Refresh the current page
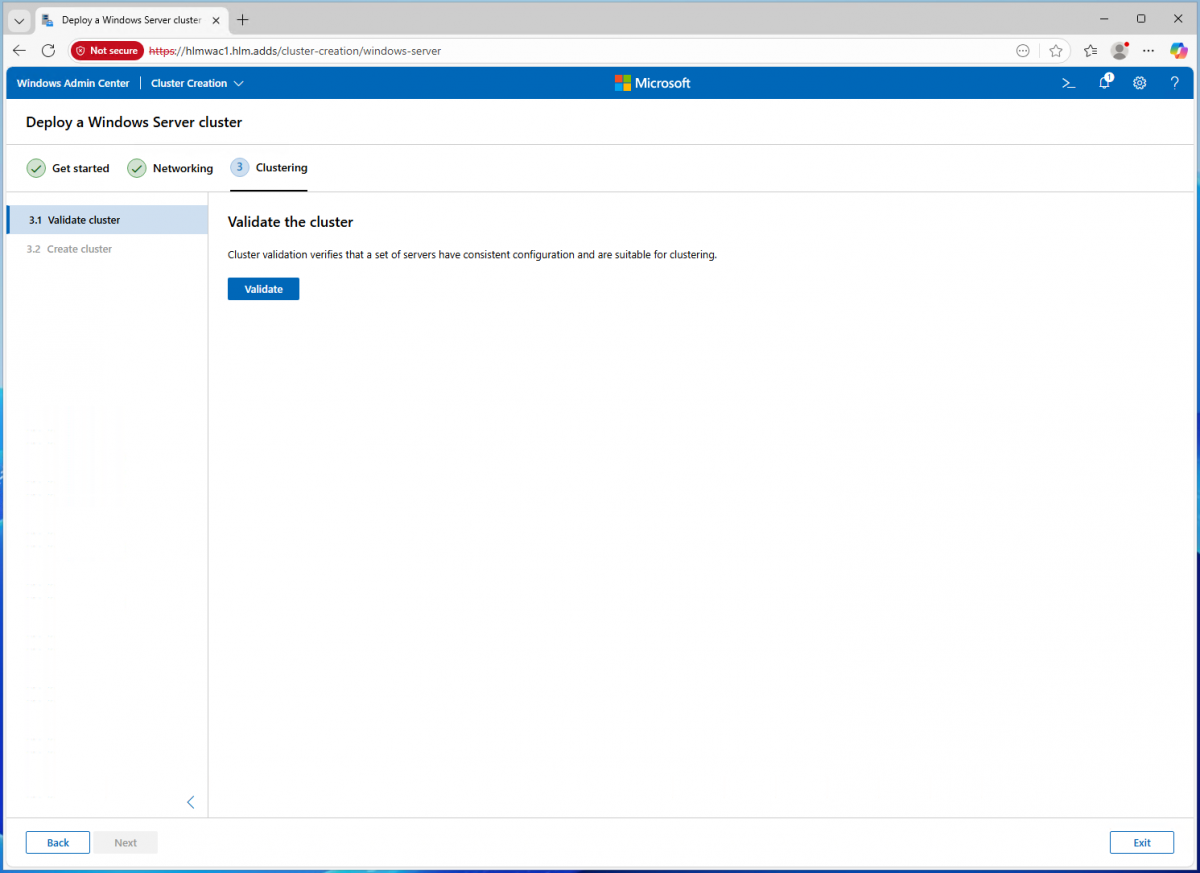The height and width of the screenshot is (873, 1200). click(48, 51)
